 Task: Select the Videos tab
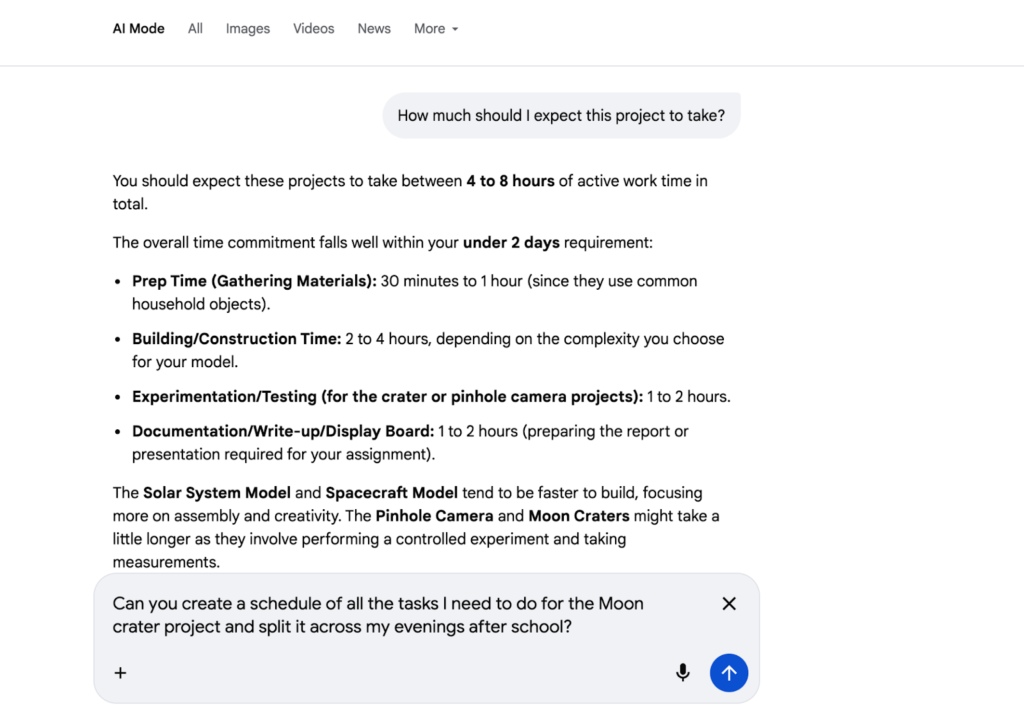tap(313, 28)
